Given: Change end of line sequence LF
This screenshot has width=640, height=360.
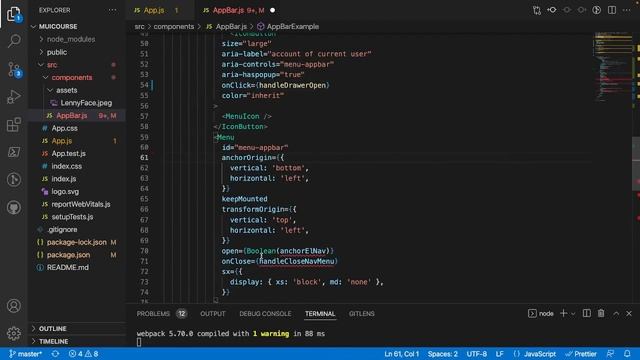Looking at the screenshot, I should (x=499, y=353).
